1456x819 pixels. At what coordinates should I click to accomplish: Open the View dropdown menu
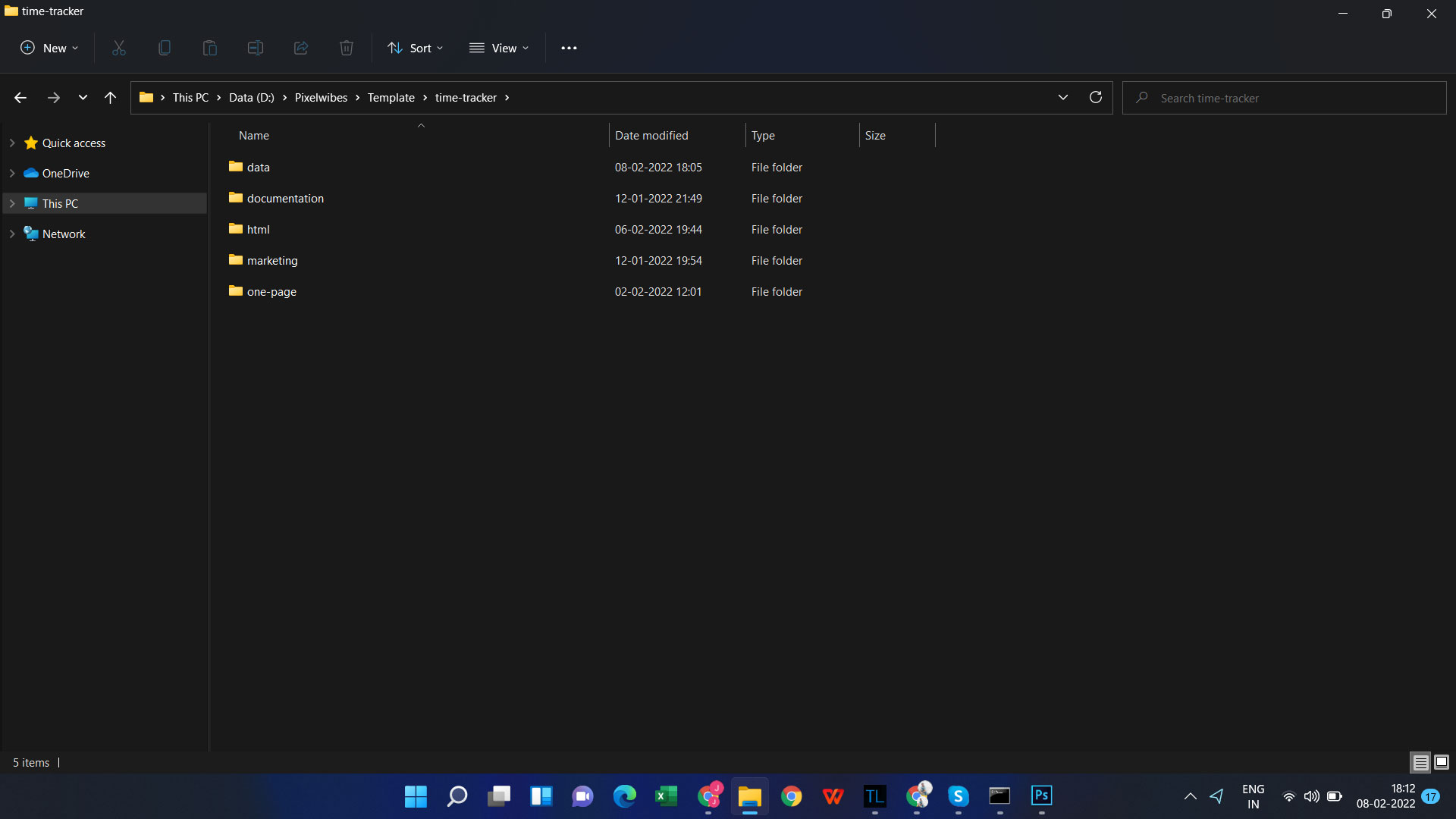[499, 48]
